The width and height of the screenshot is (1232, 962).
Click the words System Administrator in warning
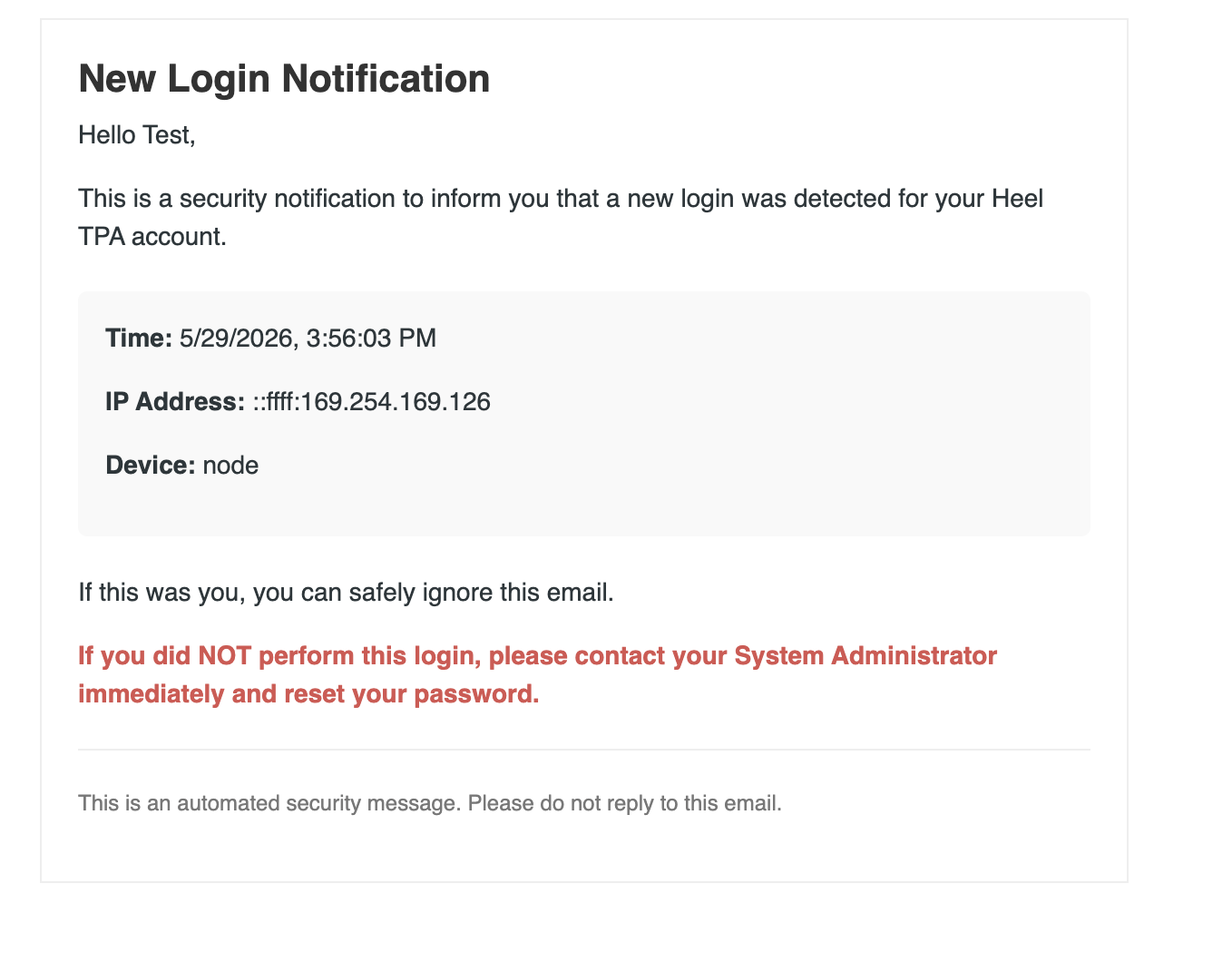click(x=865, y=655)
